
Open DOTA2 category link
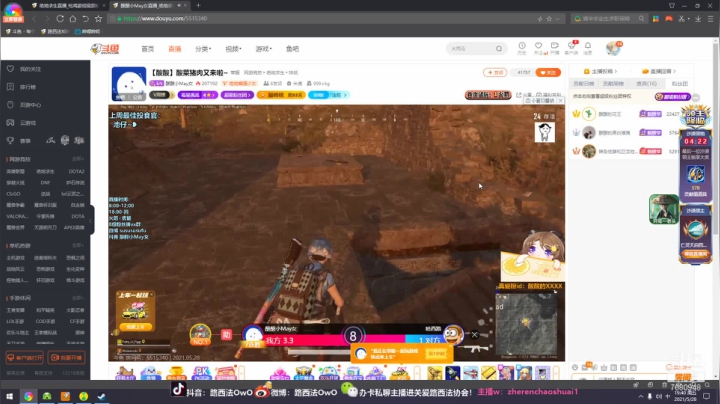point(76,171)
